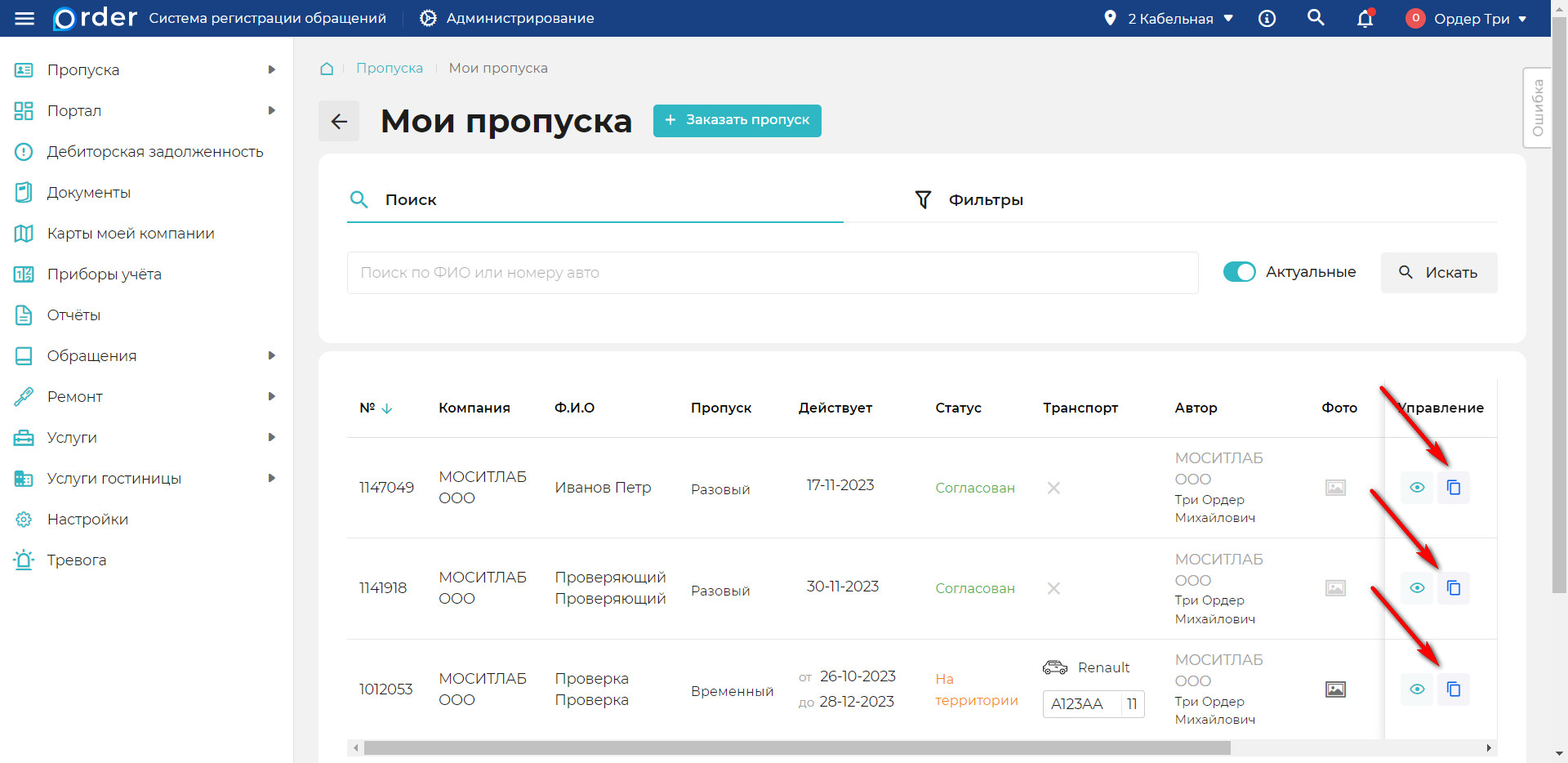The height and width of the screenshot is (763, 1568).
Task: View pass 1012053 via the eye icon
Action: [1417, 689]
